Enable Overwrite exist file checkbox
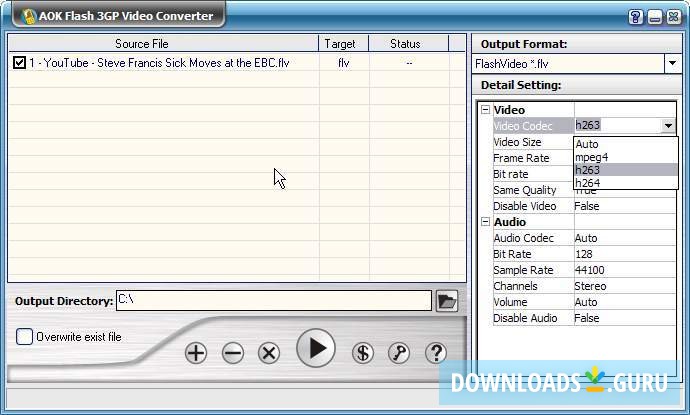 [x=24, y=337]
